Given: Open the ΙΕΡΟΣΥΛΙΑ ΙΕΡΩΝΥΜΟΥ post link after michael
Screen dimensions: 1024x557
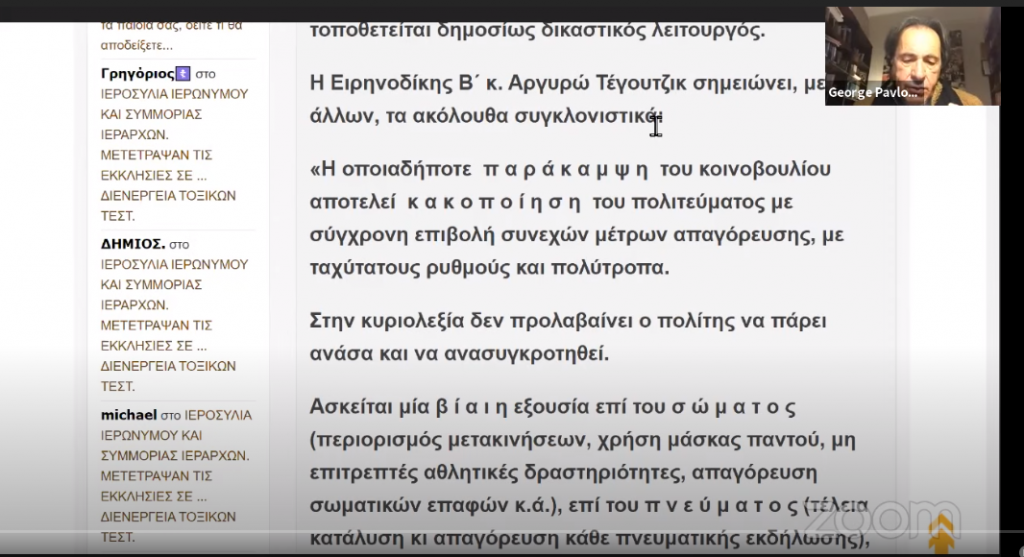Looking at the screenshot, I should coord(176,476).
